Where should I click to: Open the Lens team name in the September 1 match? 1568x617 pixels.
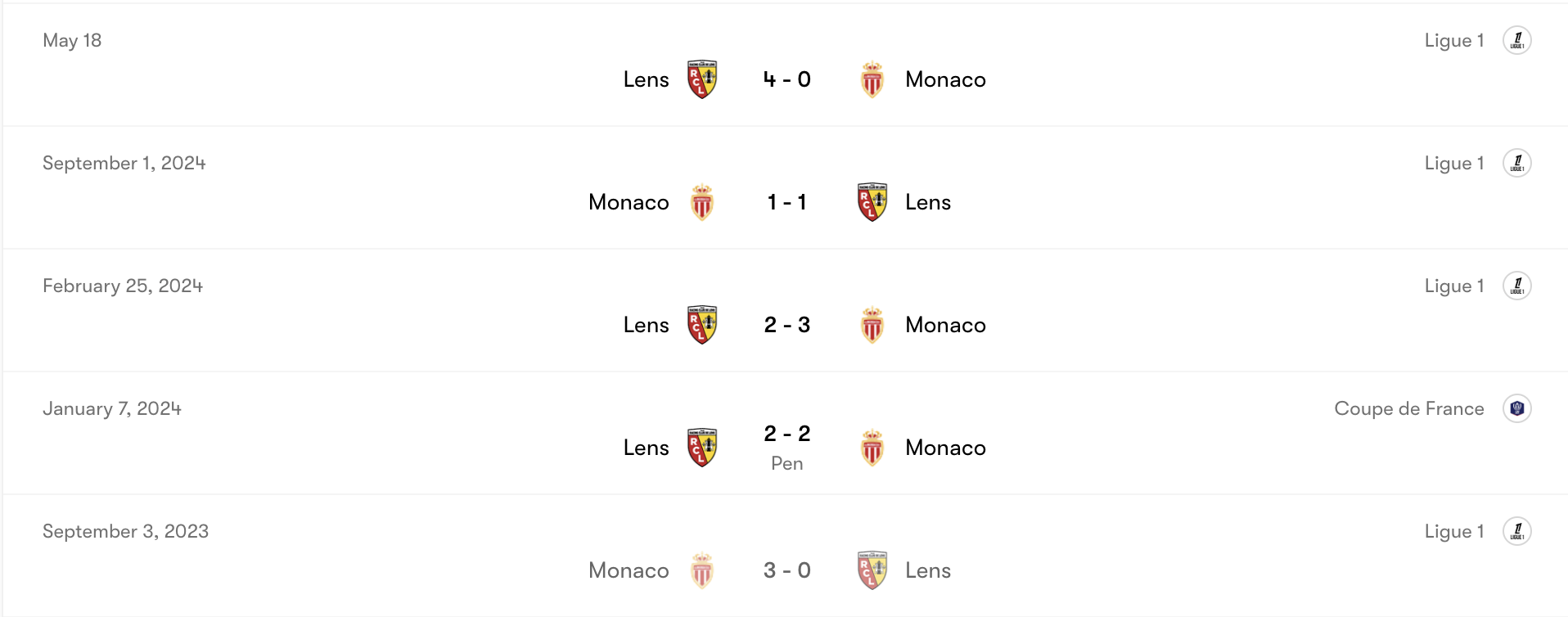tap(927, 202)
